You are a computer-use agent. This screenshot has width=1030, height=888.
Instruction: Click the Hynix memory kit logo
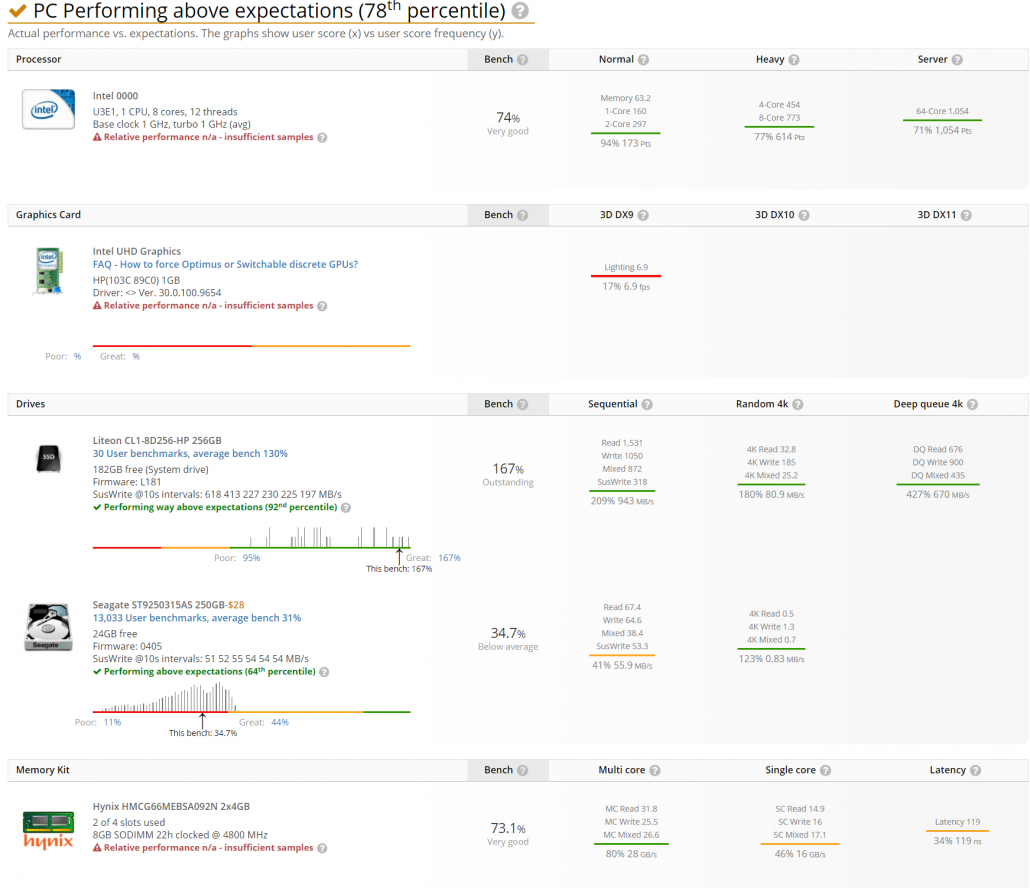(x=48, y=829)
